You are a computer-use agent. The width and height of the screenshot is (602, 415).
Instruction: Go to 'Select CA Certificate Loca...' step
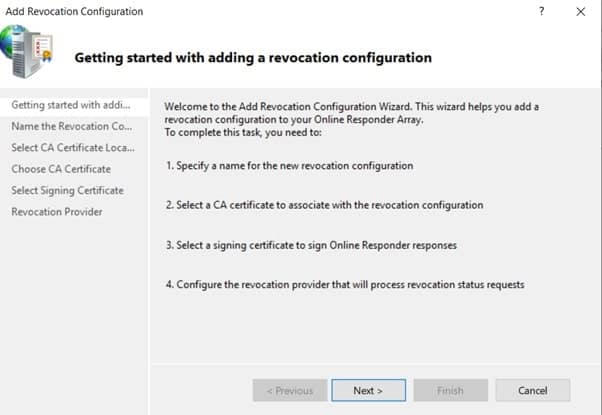(72, 148)
